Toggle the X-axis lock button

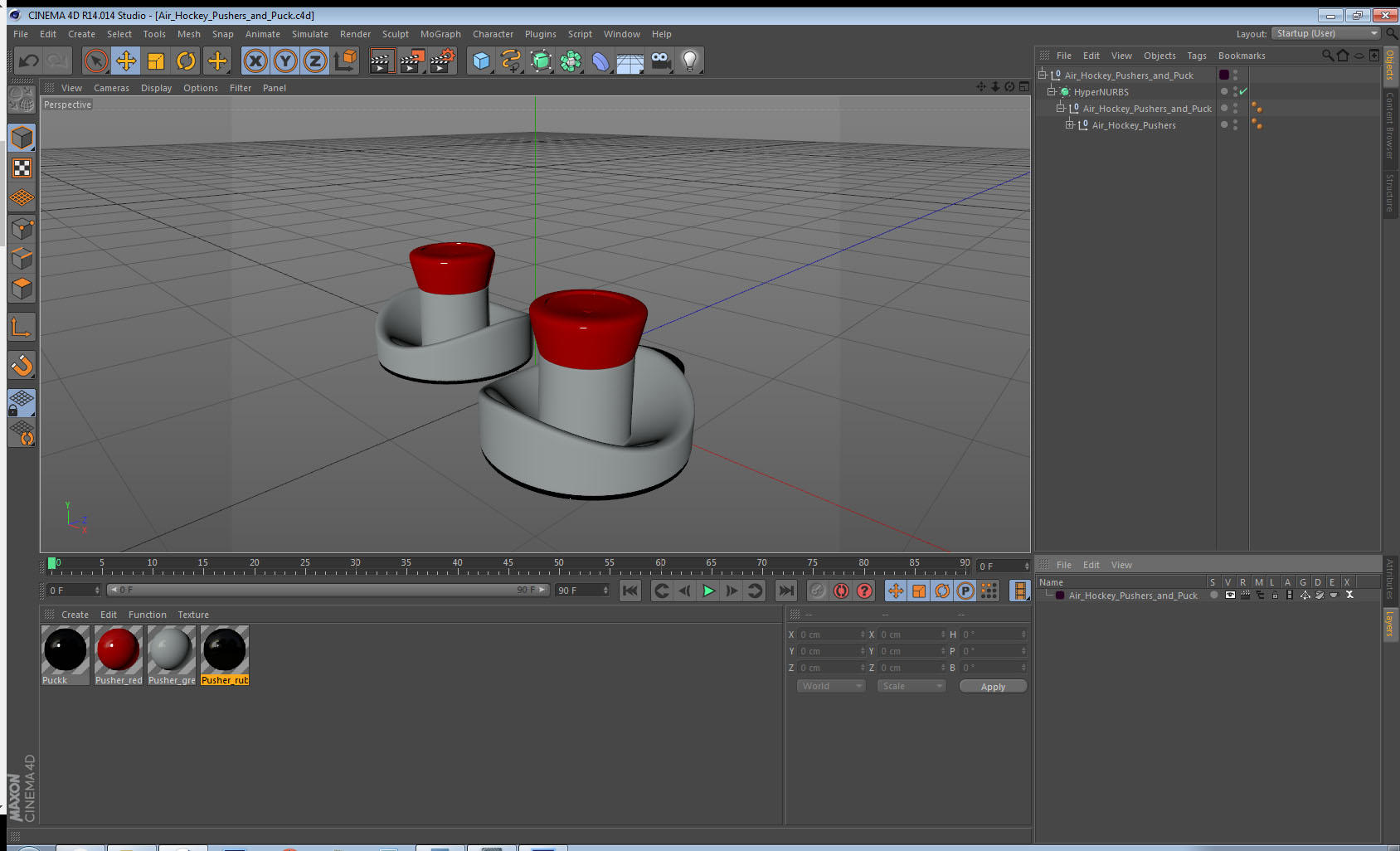(x=255, y=61)
